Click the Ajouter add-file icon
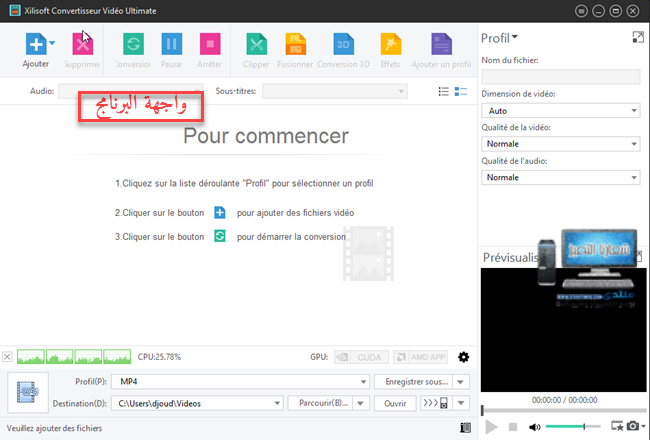Viewport: 650px width, 440px height. coord(35,44)
